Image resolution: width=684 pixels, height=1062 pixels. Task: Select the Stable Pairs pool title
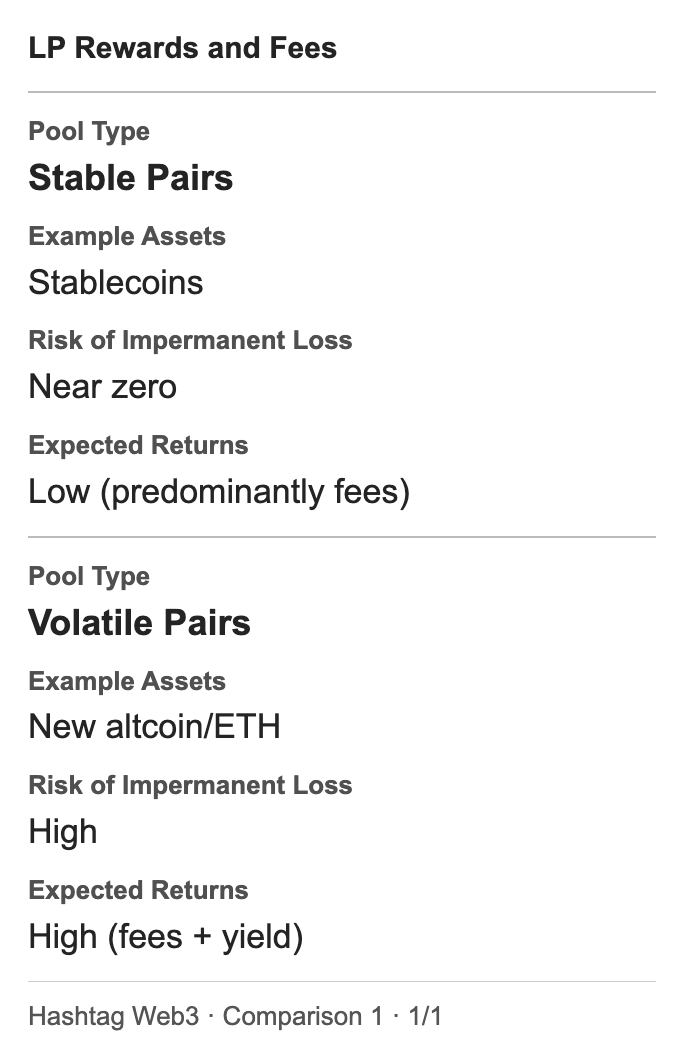point(131,178)
